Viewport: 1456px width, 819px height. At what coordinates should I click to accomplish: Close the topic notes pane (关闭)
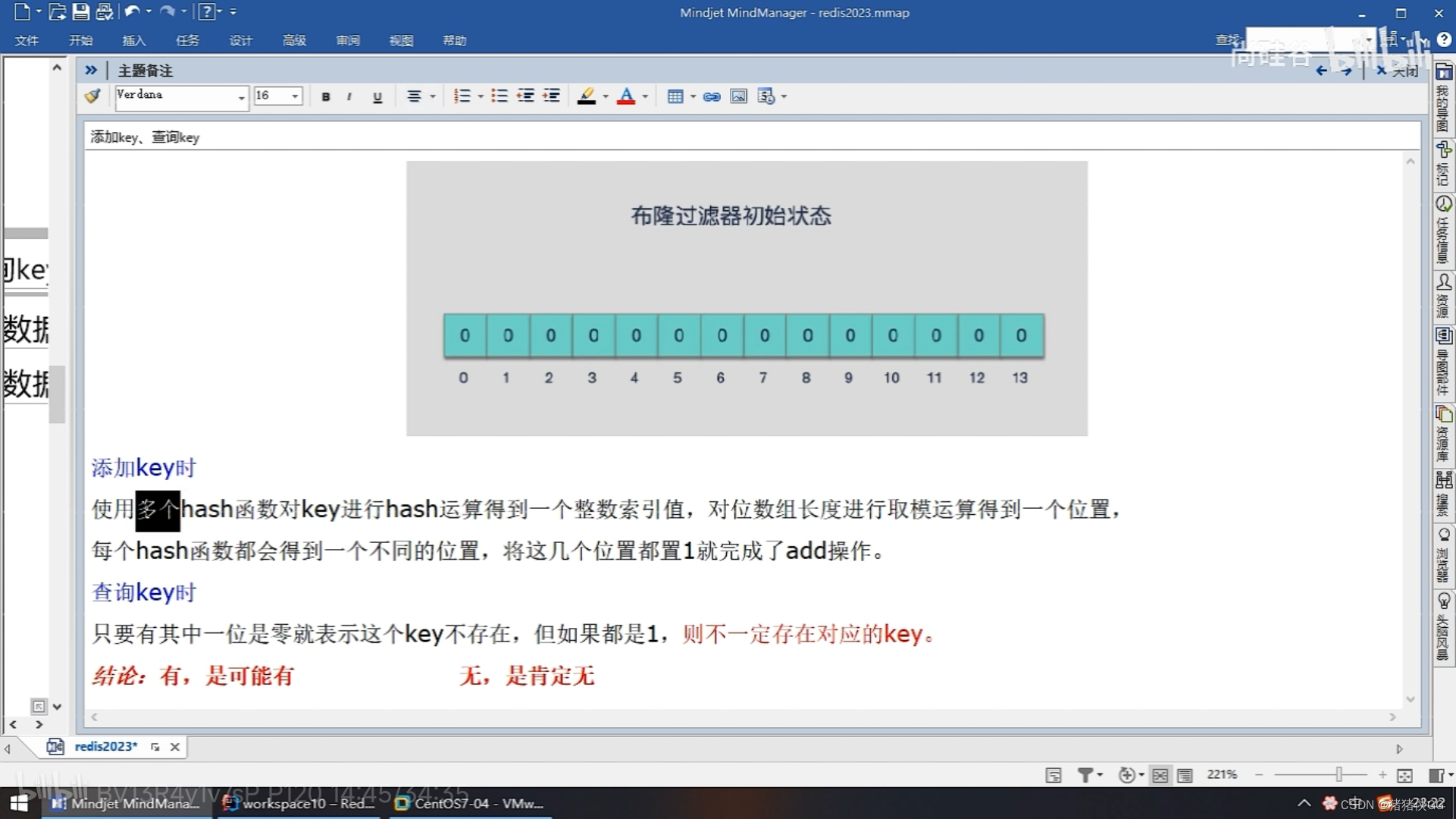point(1397,71)
